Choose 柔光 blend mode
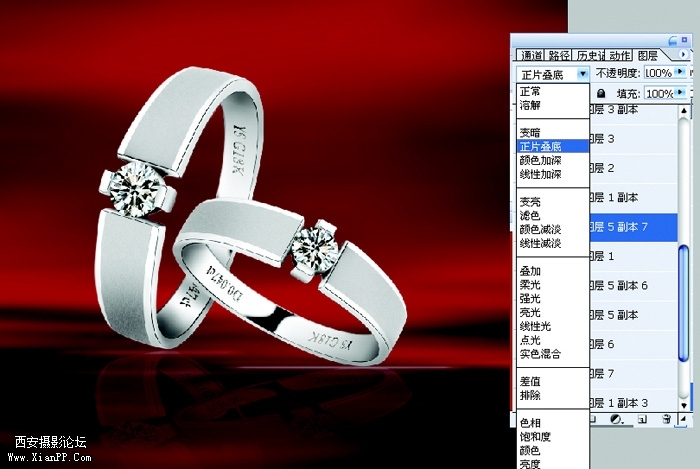Viewport: 700px width, 469px height. click(x=553, y=285)
